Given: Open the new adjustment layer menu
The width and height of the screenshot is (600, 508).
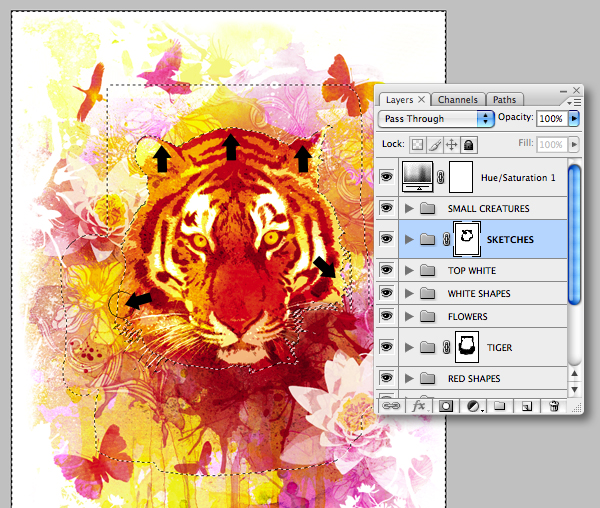Looking at the screenshot, I should tap(474, 406).
